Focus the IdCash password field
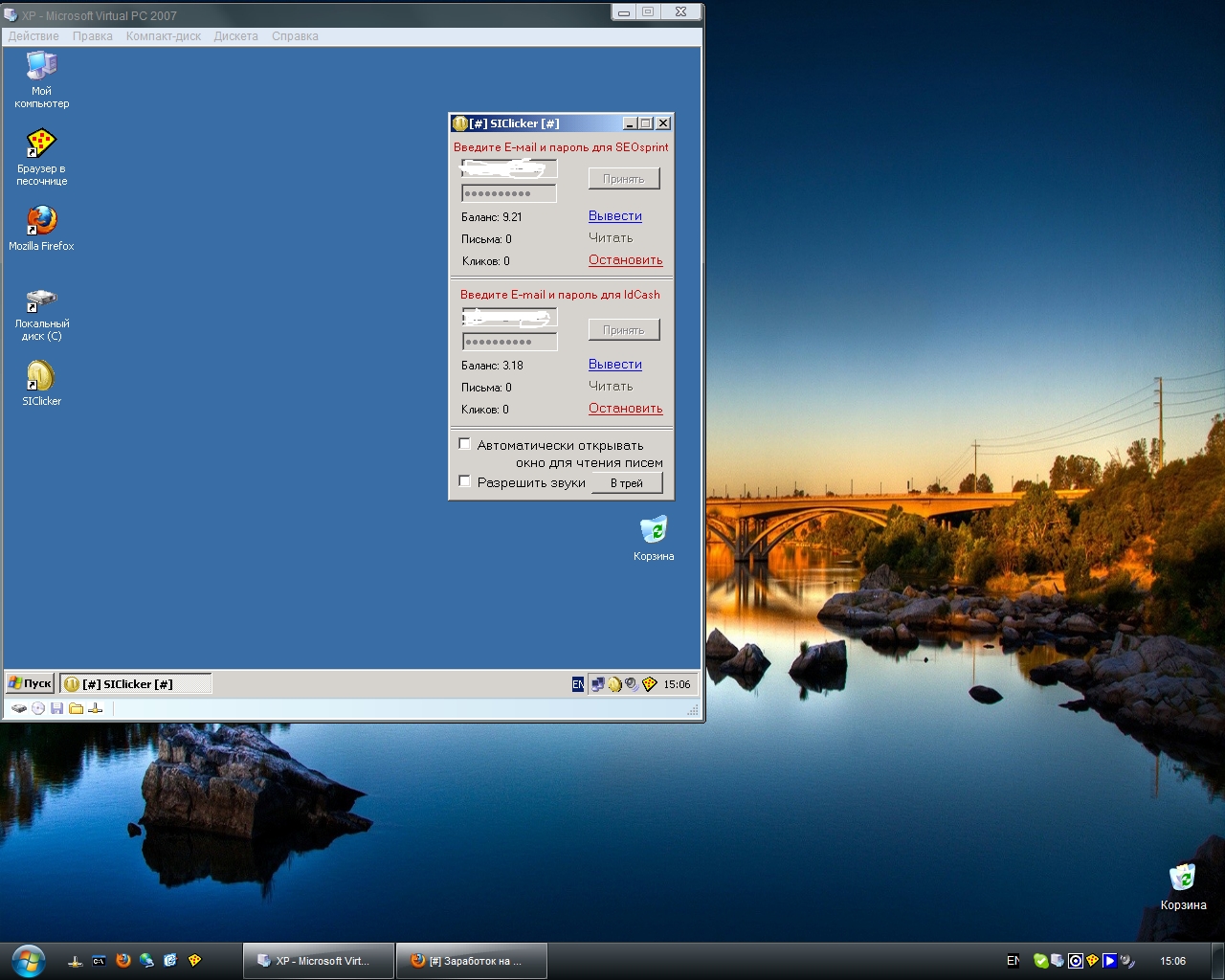 tap(509, 342)
